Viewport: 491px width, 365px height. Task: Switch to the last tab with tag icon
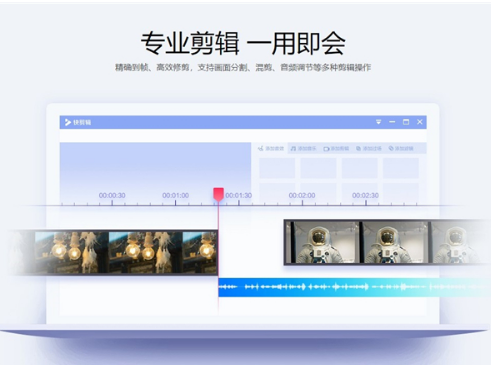401,148
